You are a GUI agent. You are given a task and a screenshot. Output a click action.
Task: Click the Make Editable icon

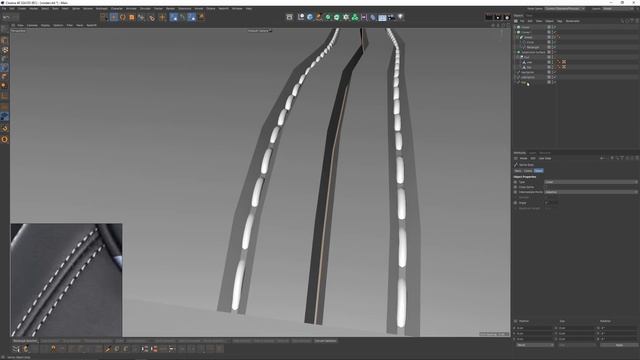point(4,29)
